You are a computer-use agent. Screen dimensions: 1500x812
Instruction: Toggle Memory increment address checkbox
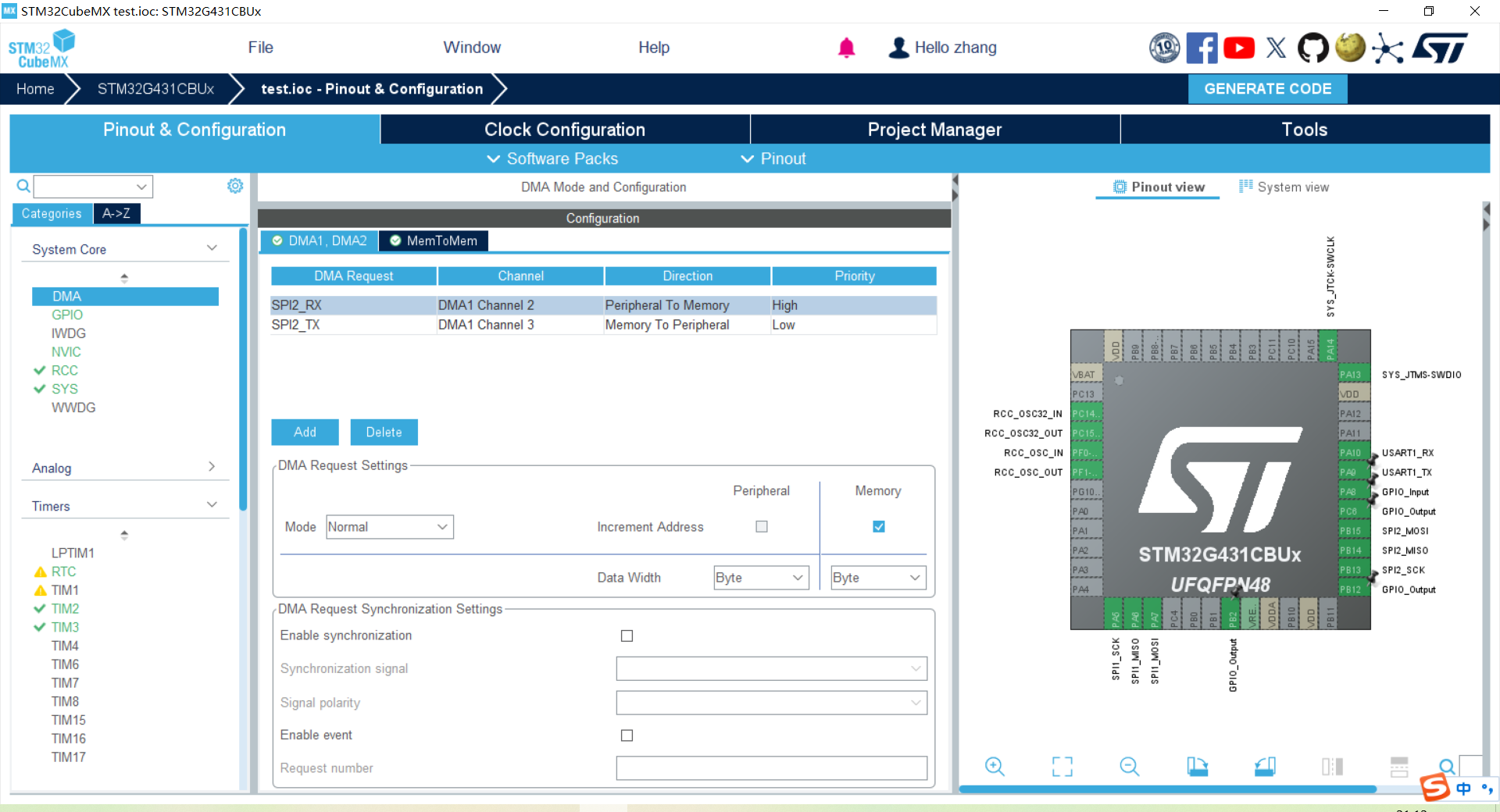pos(879,527)
